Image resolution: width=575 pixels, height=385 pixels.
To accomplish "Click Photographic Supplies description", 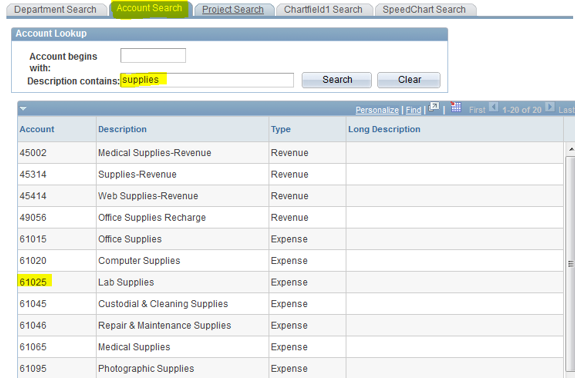I will [146, 368].
